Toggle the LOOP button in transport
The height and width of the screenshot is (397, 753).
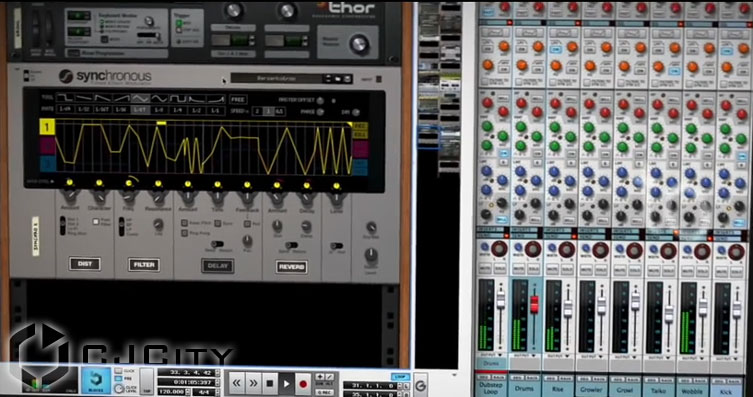[400, 377]
